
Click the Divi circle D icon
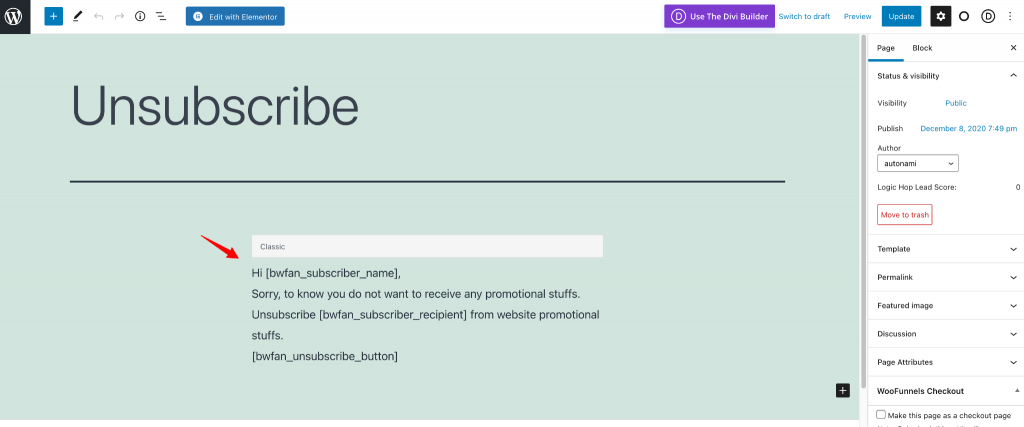(x=988, y=16)
